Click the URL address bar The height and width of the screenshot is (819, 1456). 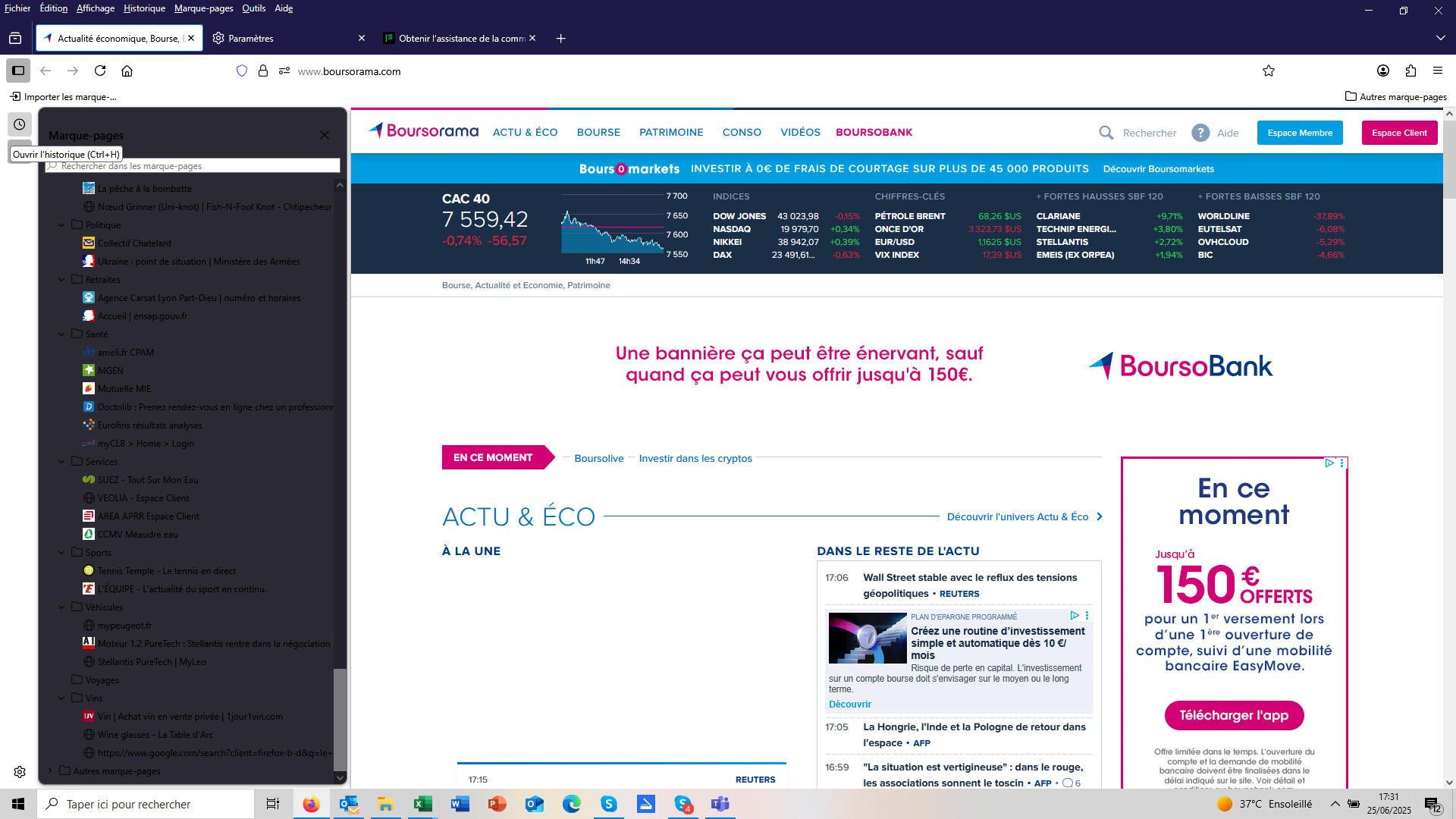758,71
